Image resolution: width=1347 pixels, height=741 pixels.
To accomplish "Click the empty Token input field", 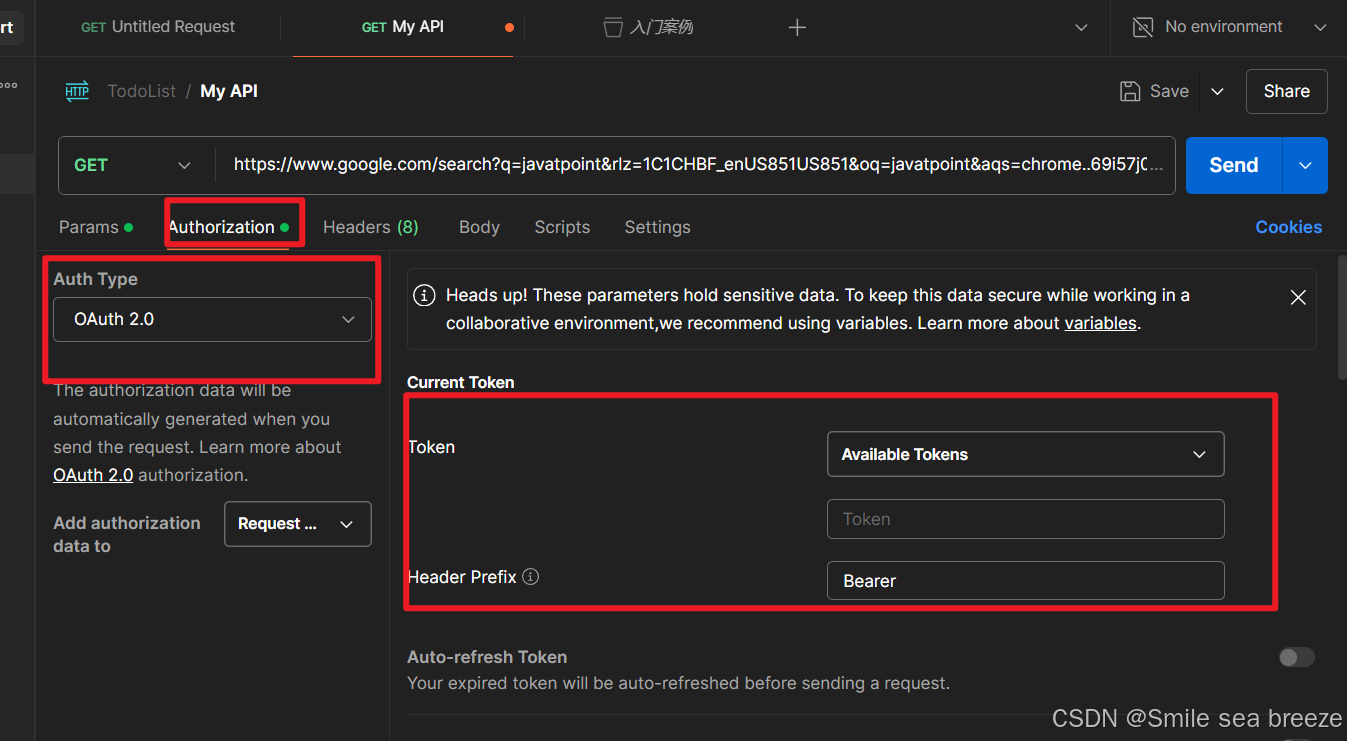I will (1025, 519).
